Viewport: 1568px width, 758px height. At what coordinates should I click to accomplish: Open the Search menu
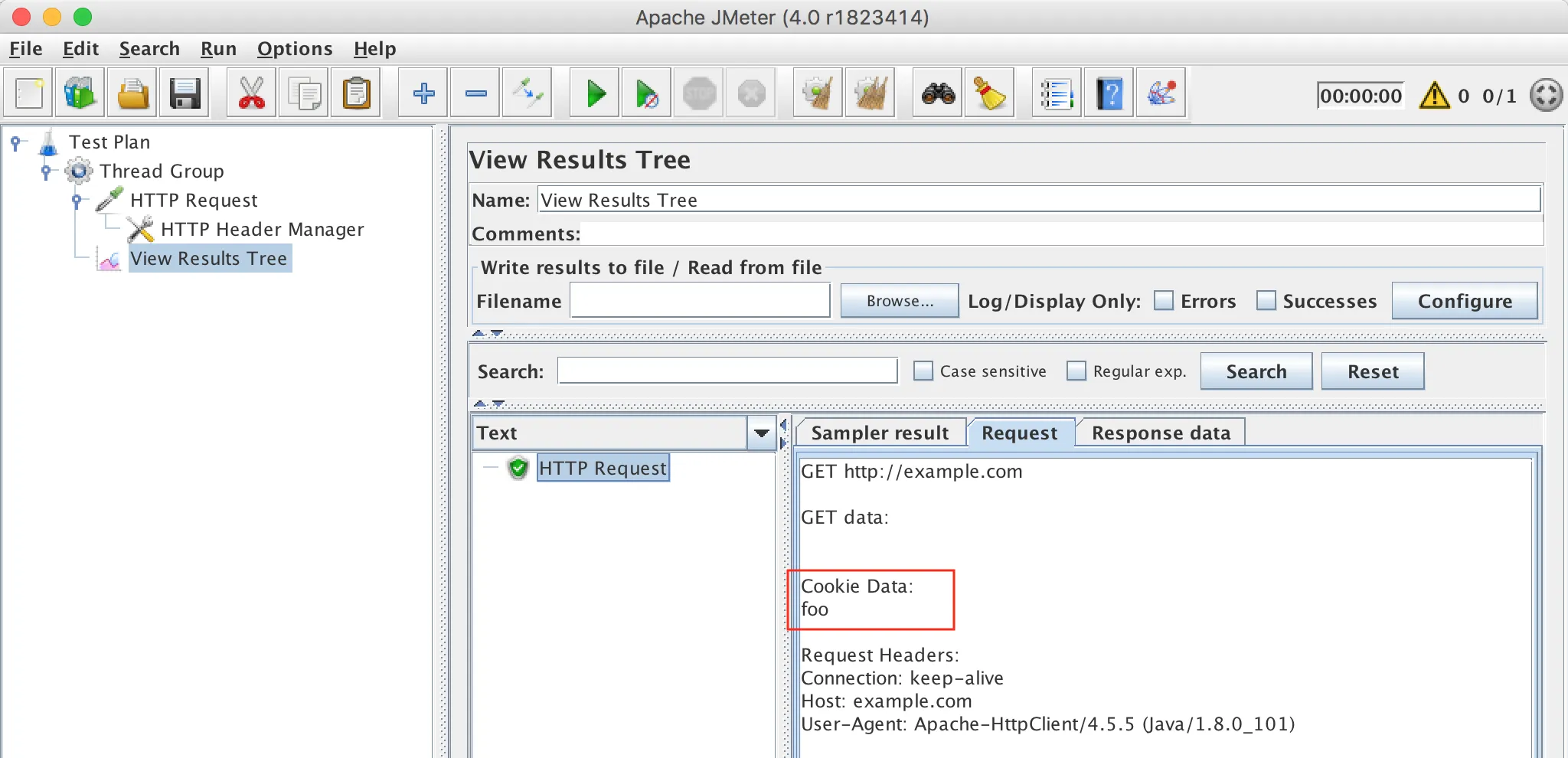(149, 49)
